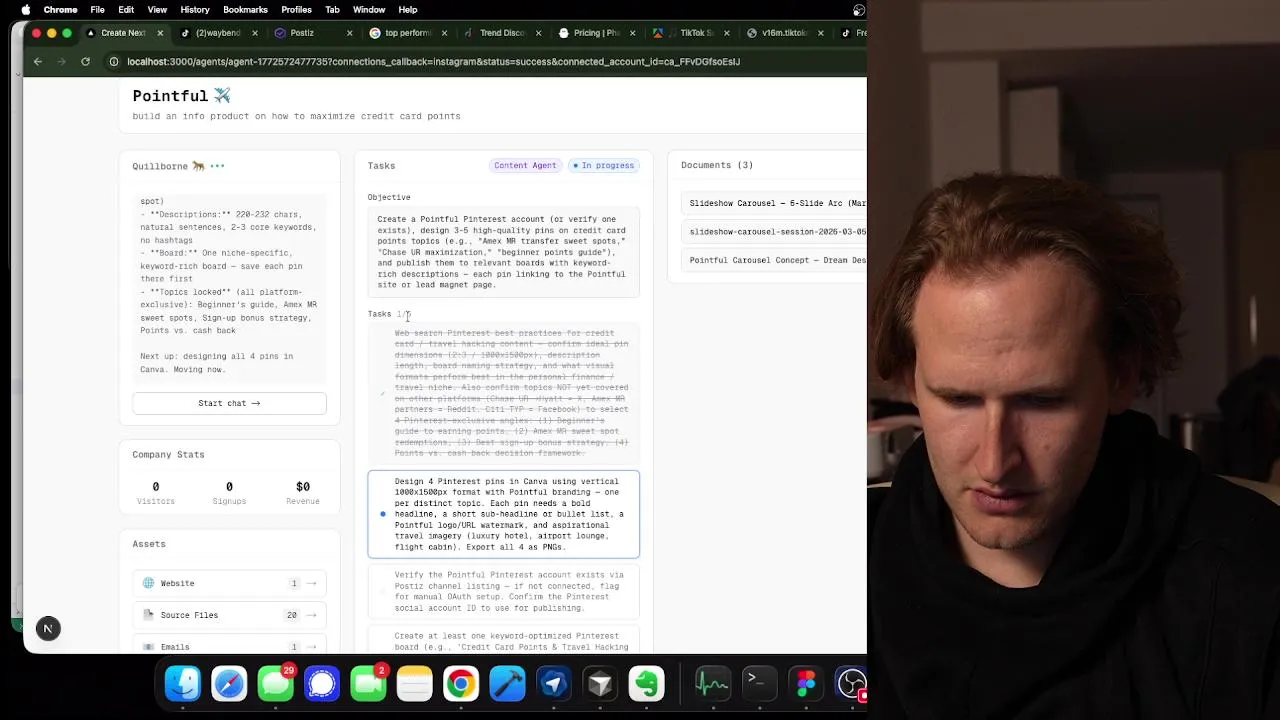1280x720 pixels.
Task: Switch to the v16m.tiktok tab
Action: [785, 33]
